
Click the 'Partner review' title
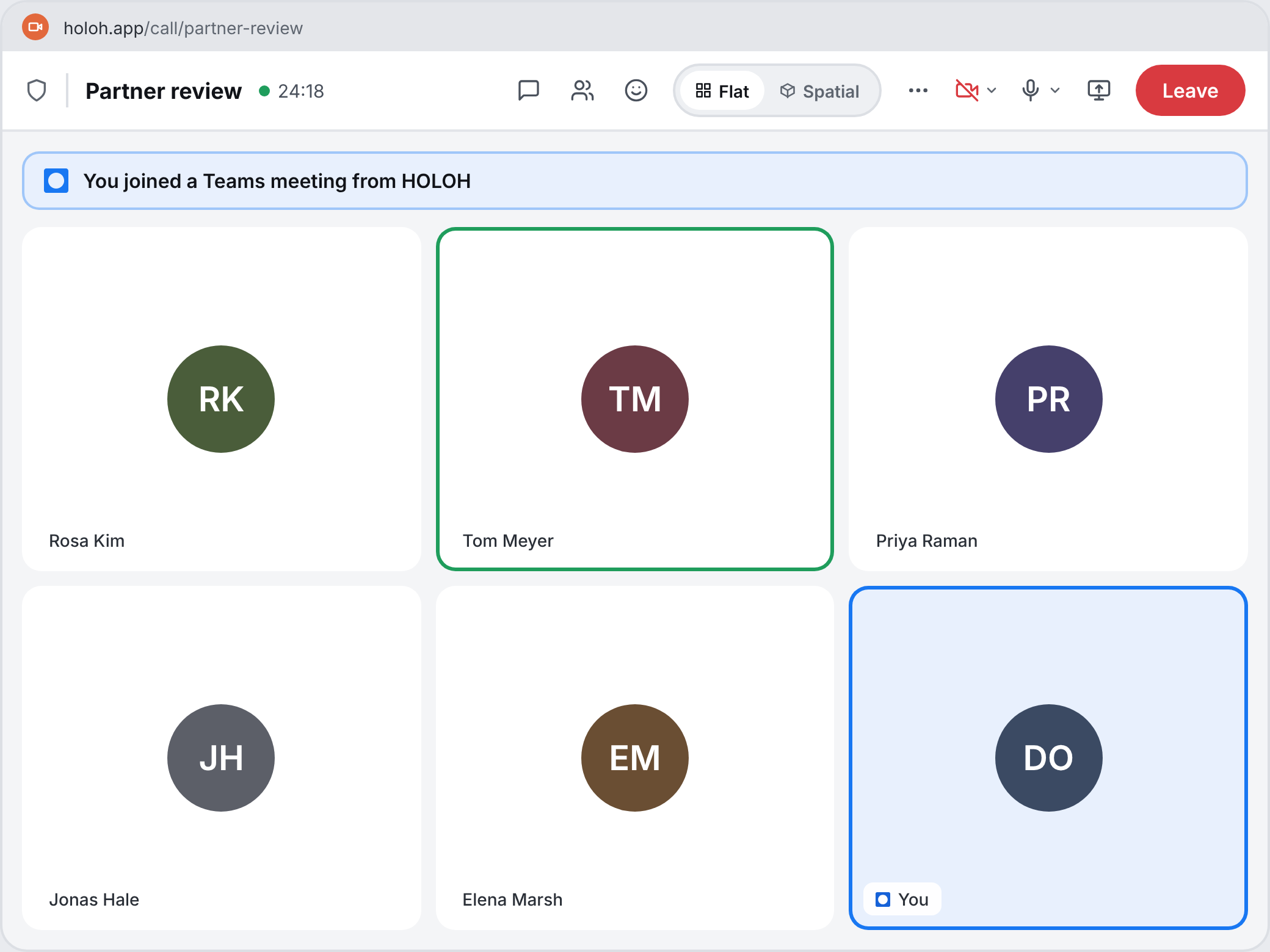pos(164,91)
